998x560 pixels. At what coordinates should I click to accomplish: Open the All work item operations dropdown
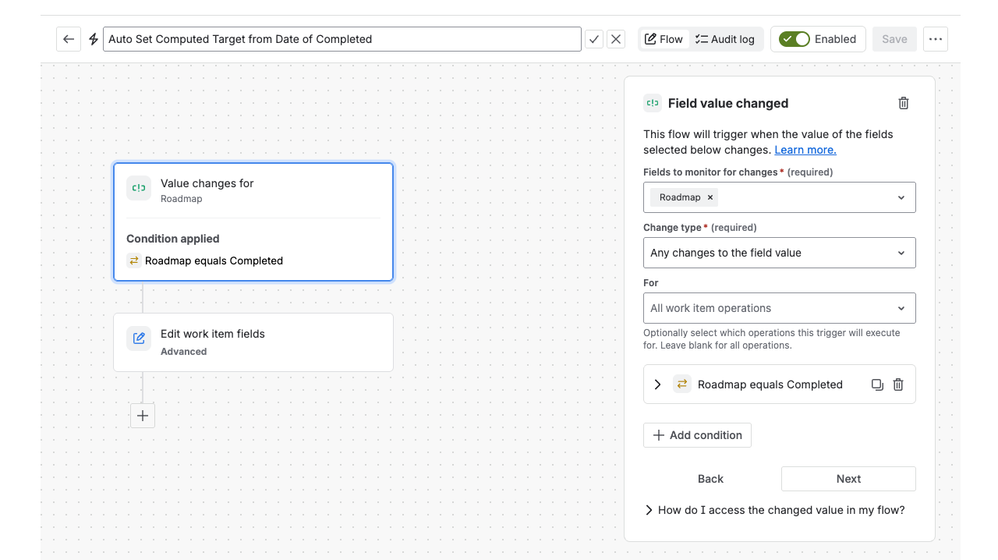coord(779,308)
